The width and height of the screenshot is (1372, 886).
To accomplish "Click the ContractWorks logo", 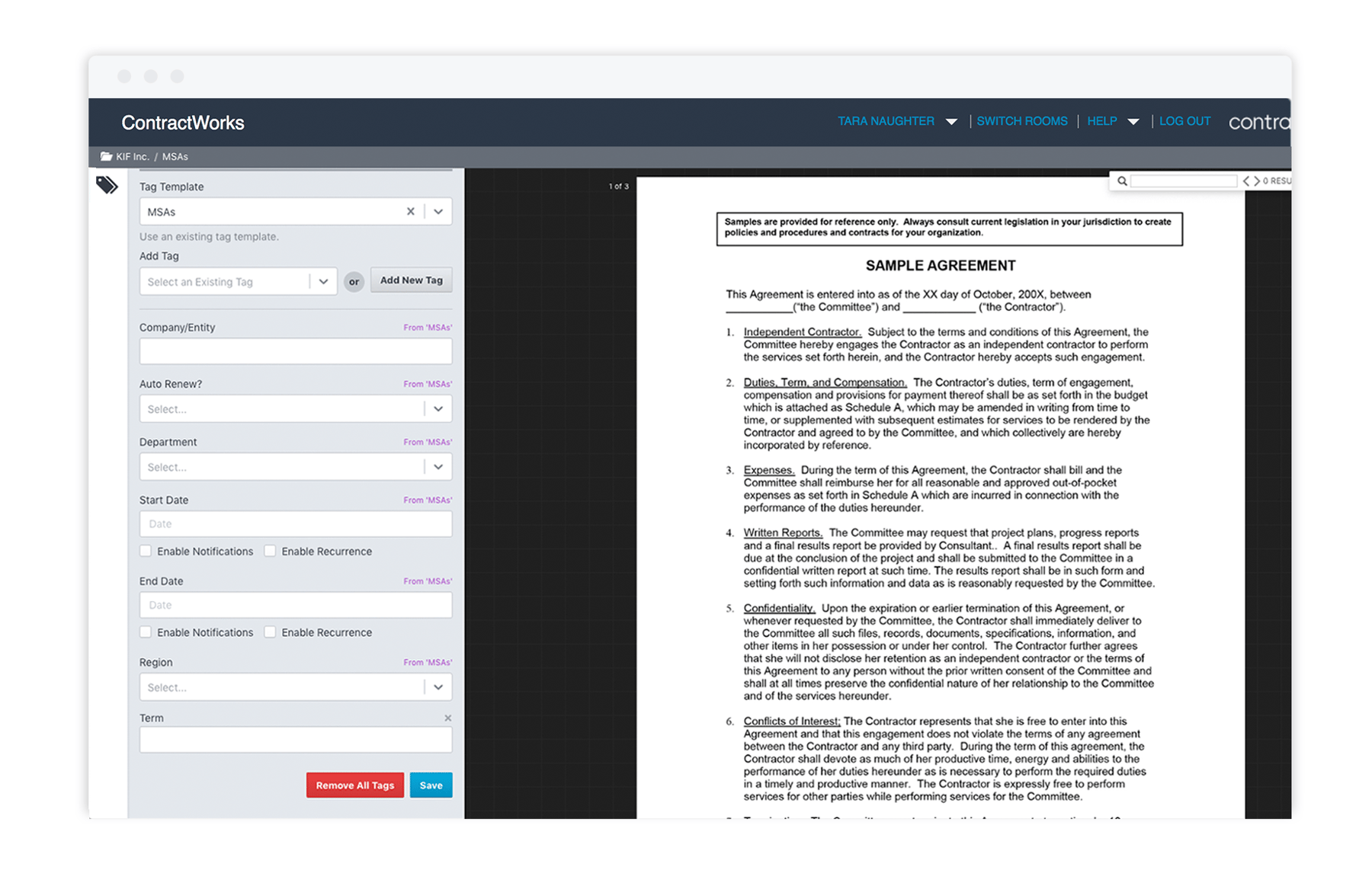I will pos(183,123).
